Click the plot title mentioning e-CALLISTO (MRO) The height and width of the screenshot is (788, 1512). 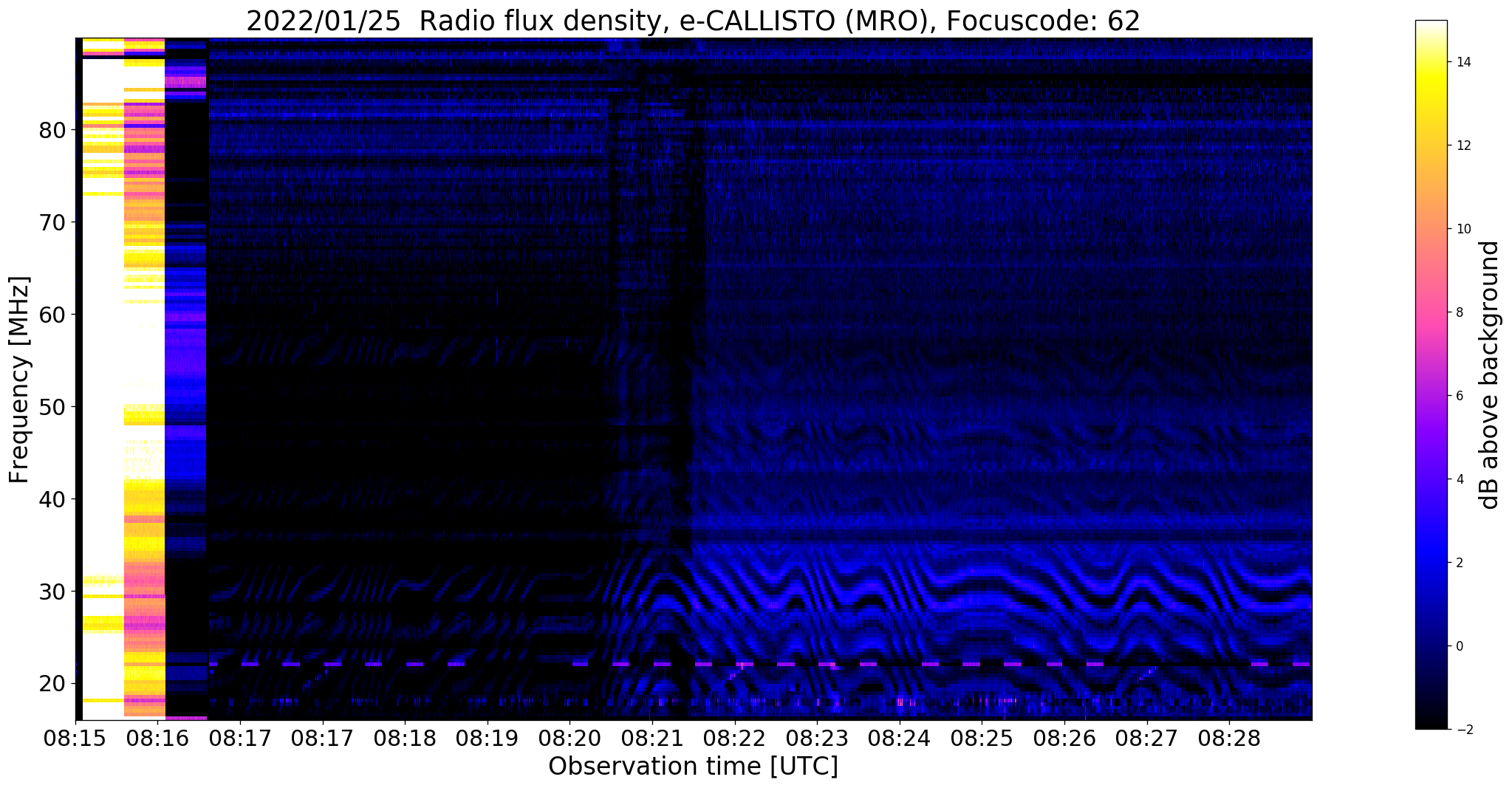pos(693,21)
